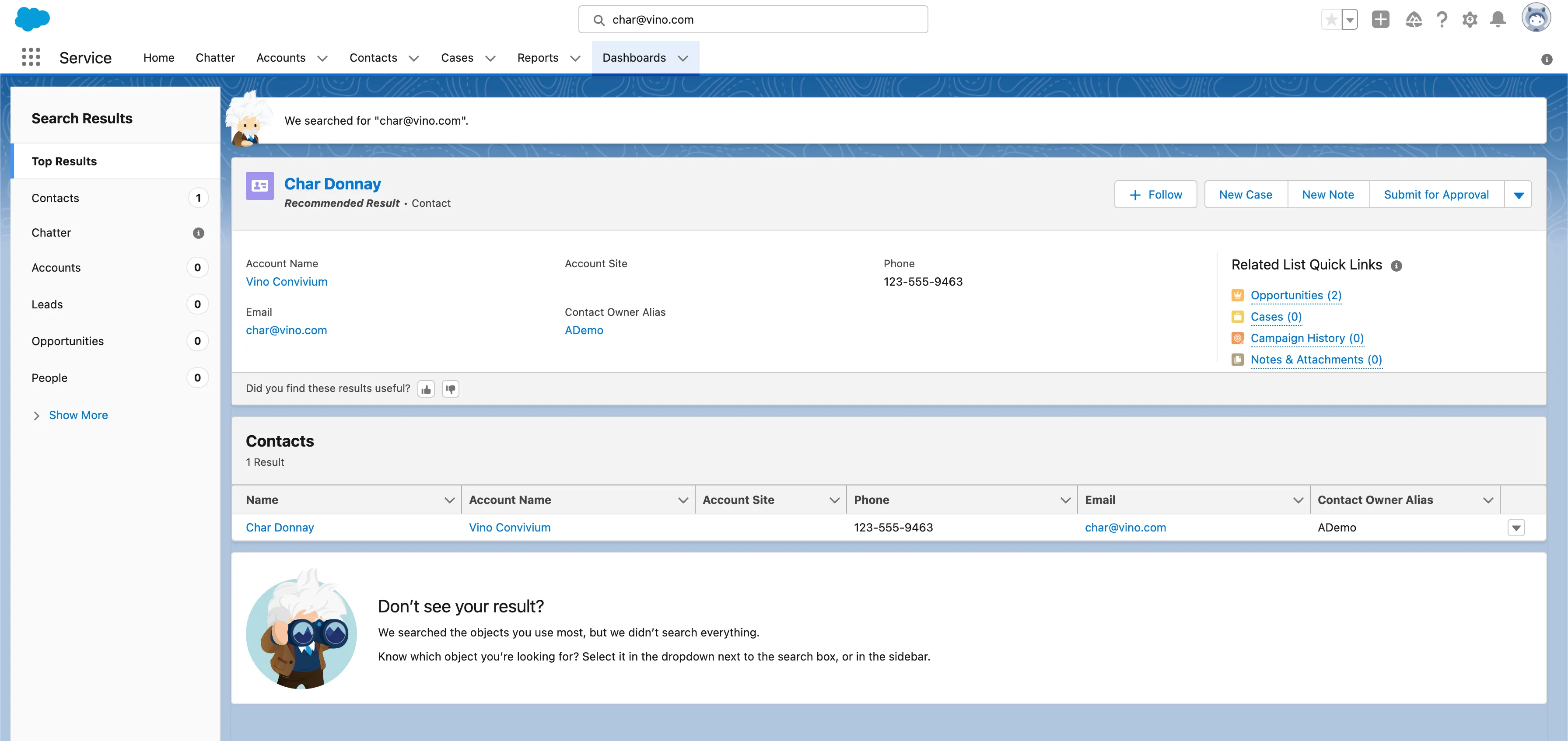Click the New Case button

pyautogui.click(x=1246, y=195)
